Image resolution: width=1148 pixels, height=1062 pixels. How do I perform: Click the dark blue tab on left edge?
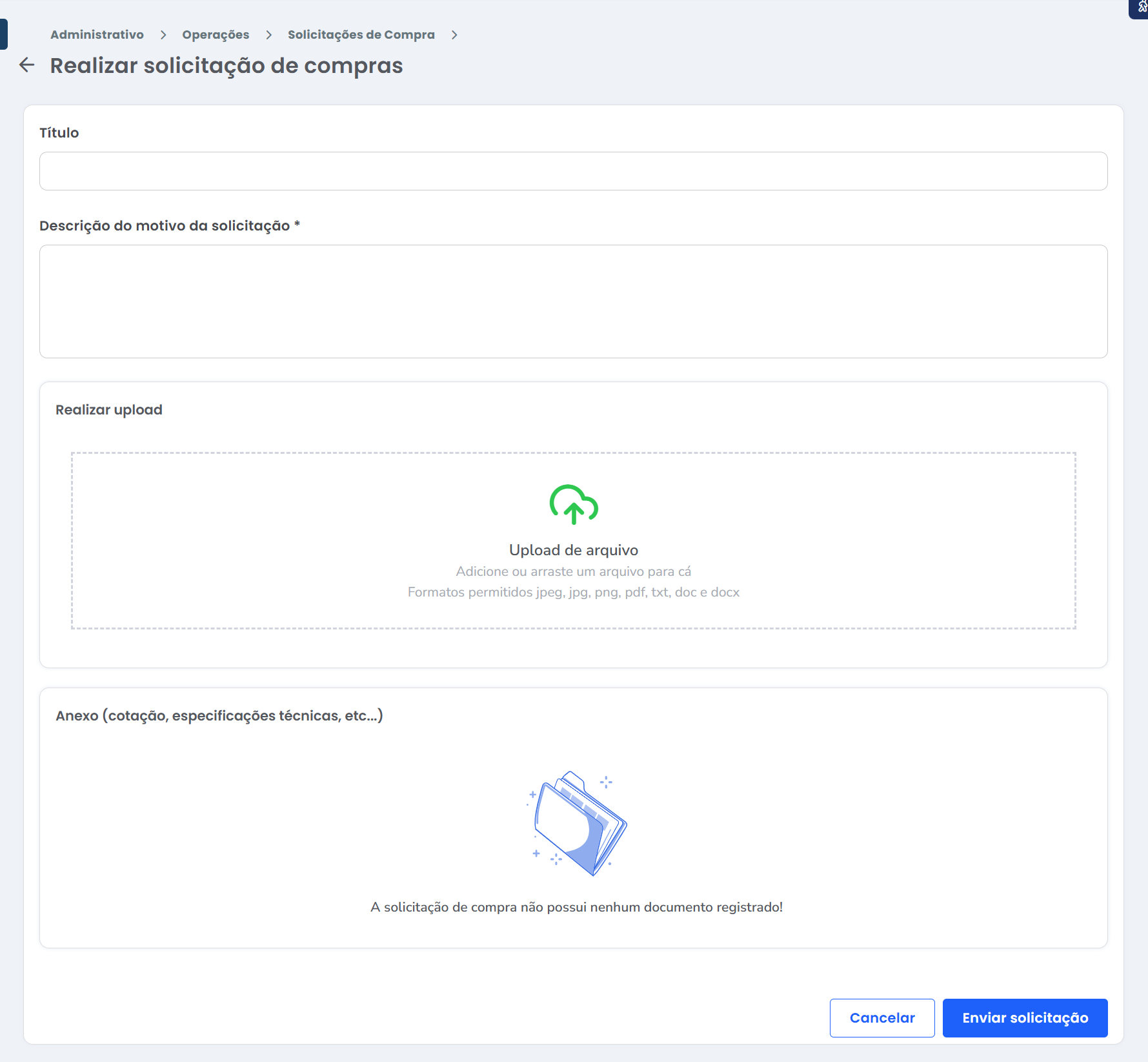[3, 34]
